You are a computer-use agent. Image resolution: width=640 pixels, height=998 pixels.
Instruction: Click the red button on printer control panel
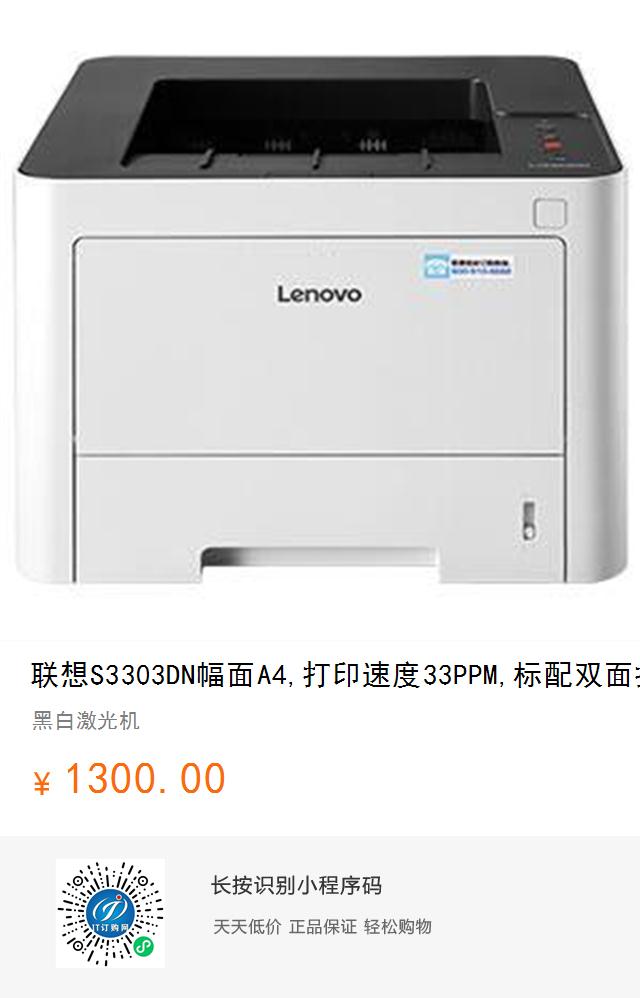point(551,144)
